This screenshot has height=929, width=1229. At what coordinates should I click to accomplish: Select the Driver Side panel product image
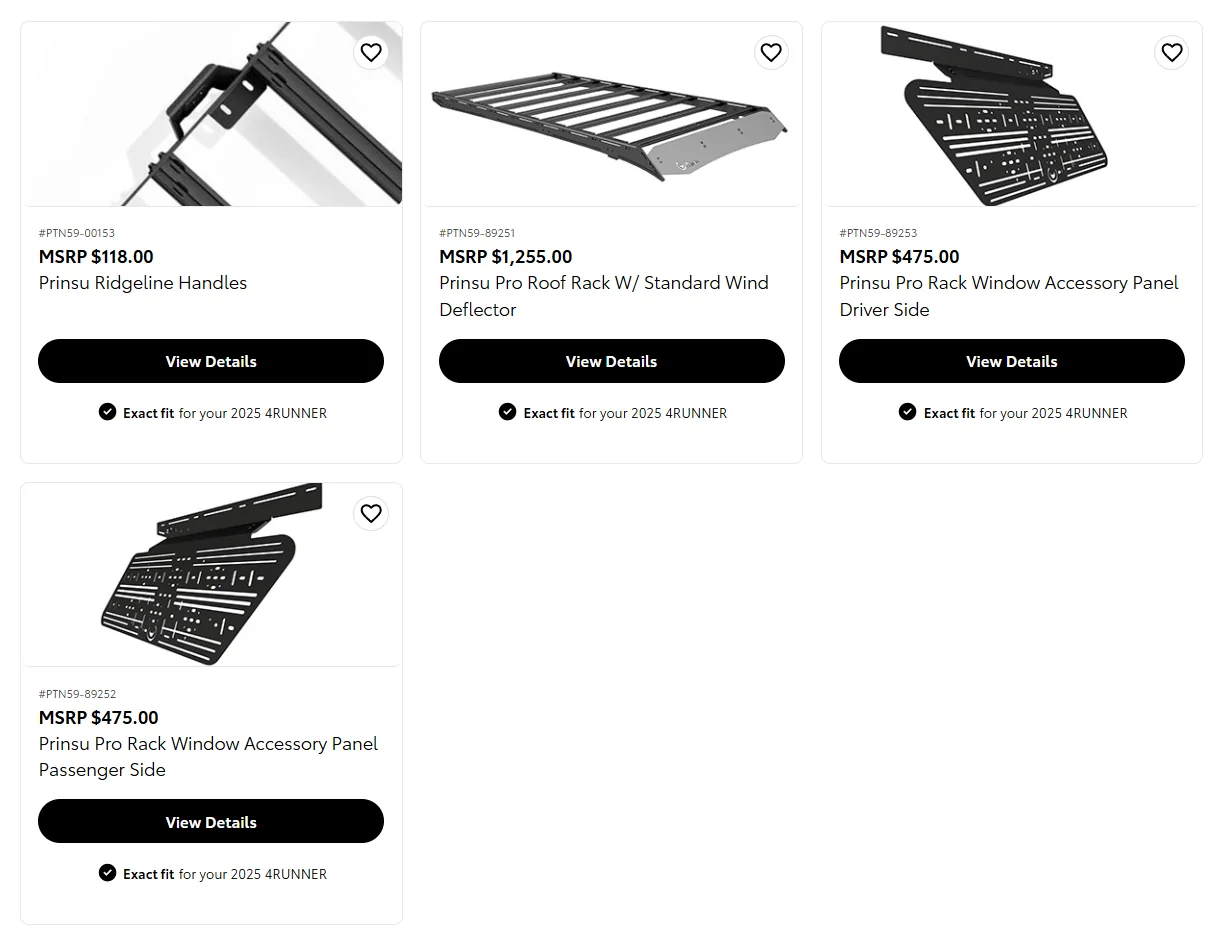(1011, 113)
